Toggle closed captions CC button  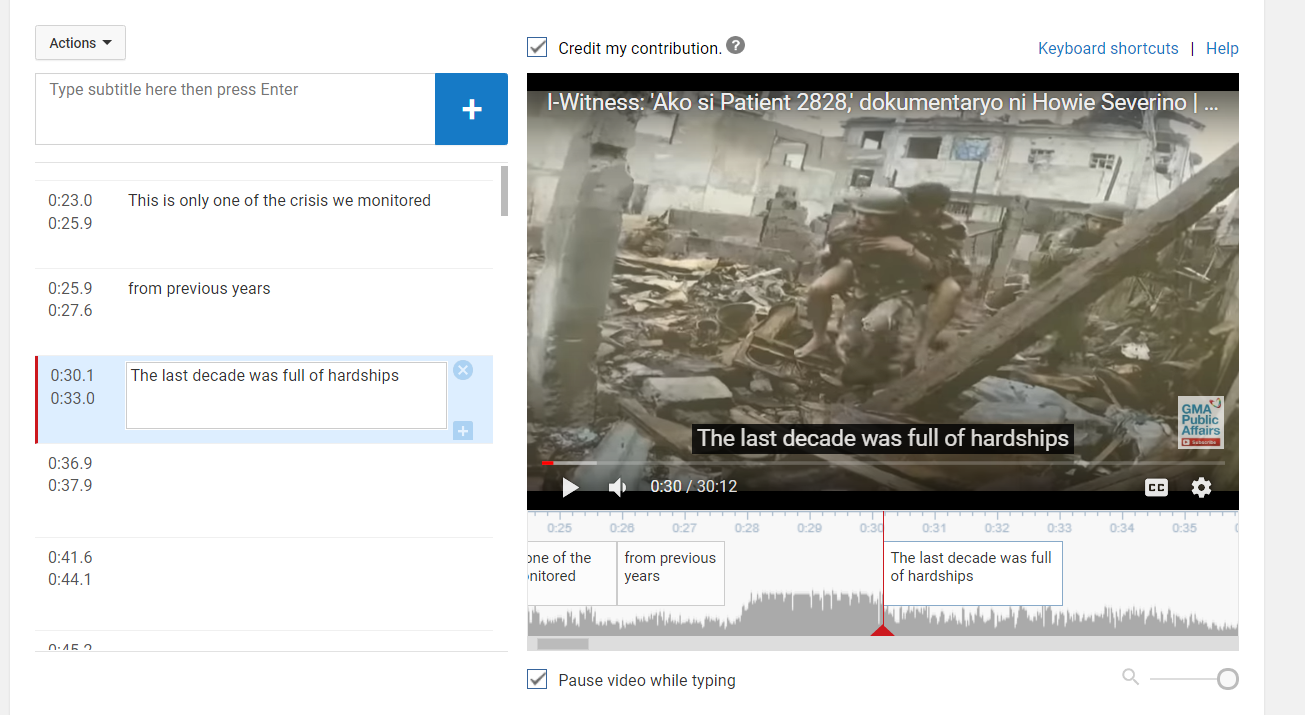(x=1156, y=487)
